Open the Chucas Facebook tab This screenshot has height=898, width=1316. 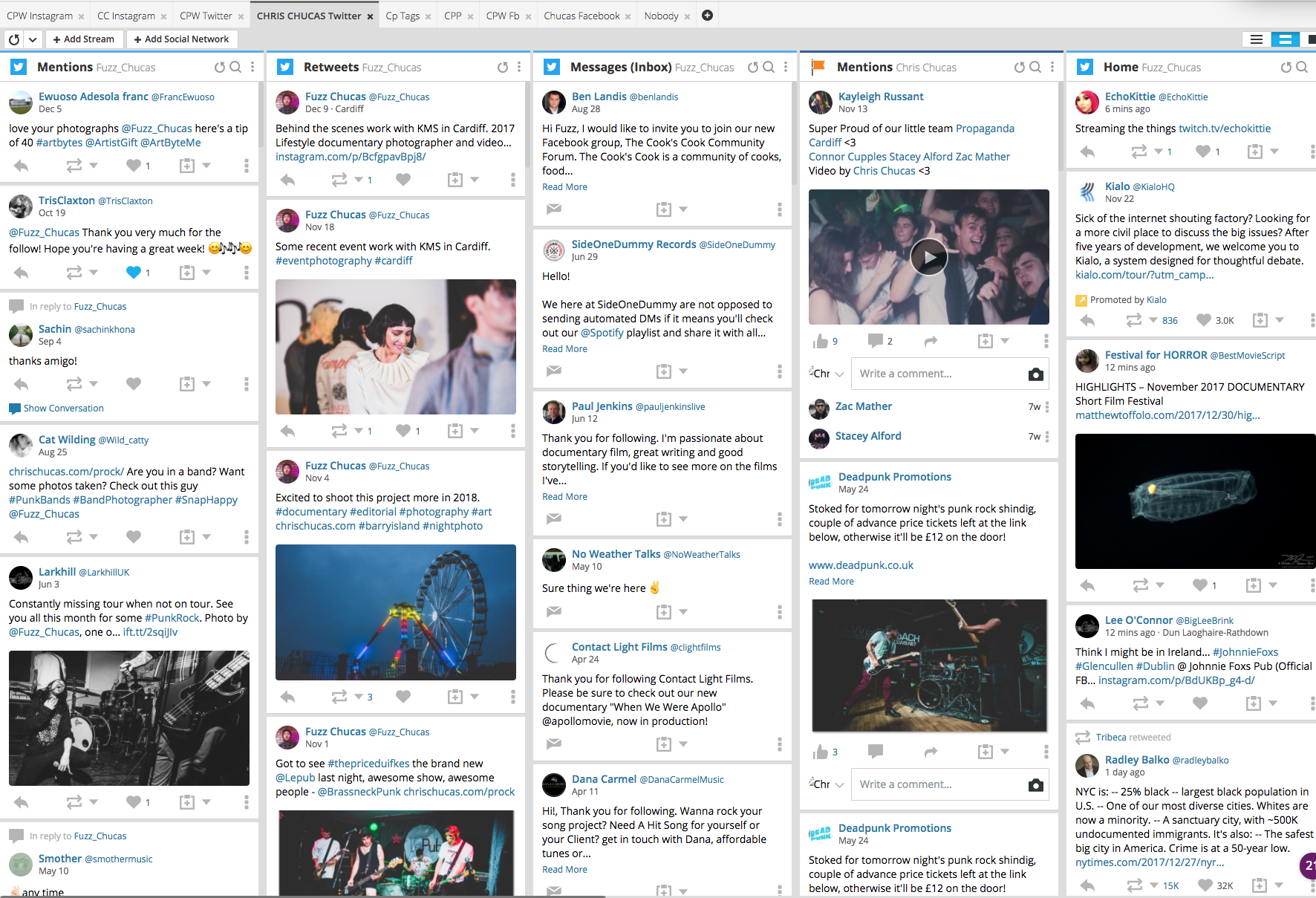pyautogui.click(x=582, y=16)
